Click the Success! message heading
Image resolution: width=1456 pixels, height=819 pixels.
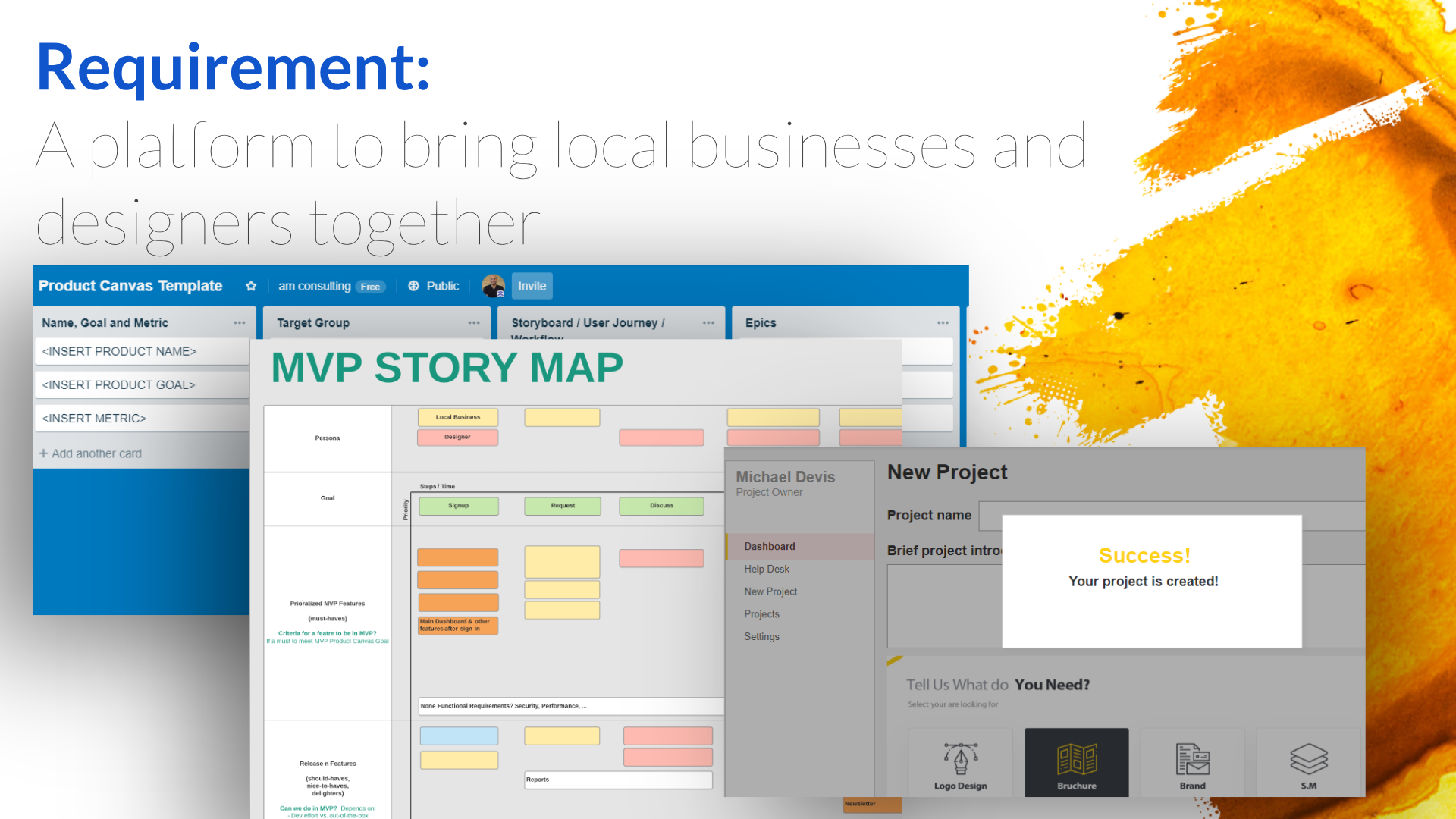(1144, 556)
